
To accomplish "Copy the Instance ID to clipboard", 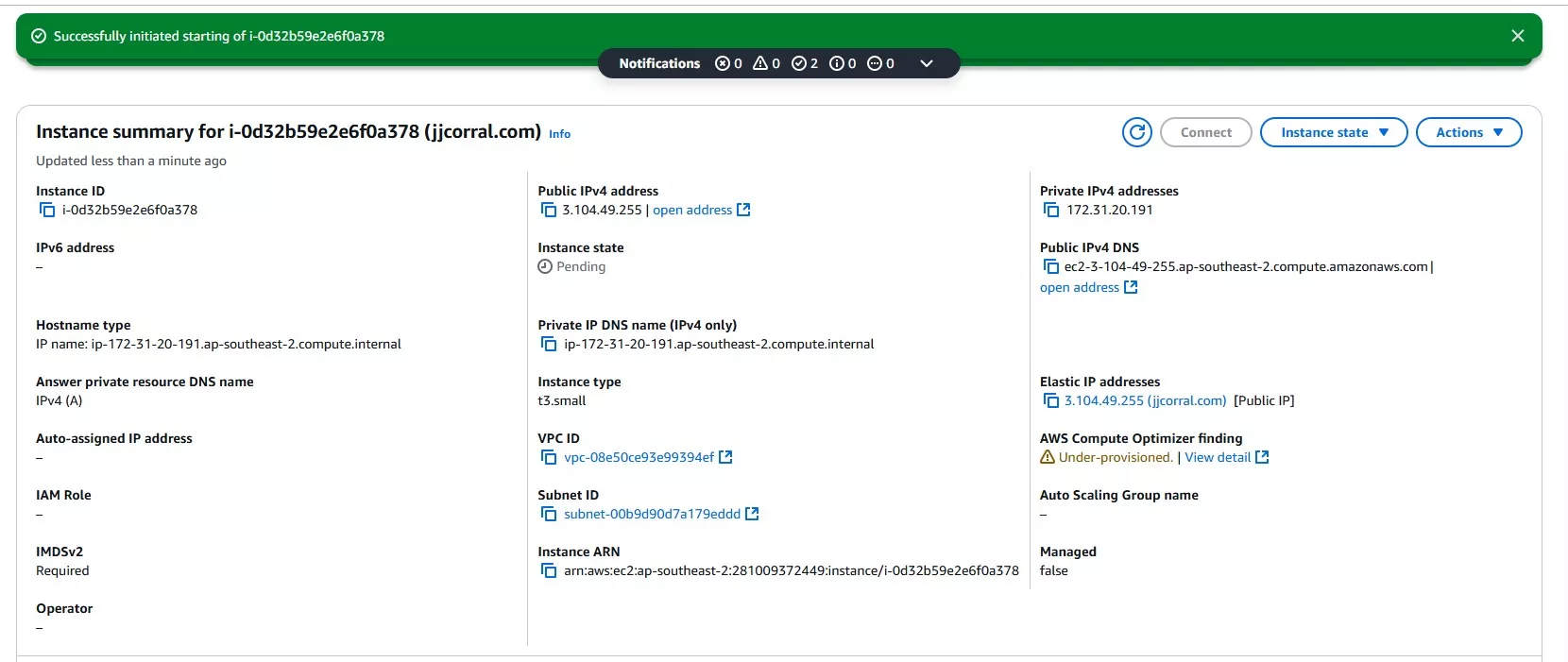I will [x=47, y=211].
